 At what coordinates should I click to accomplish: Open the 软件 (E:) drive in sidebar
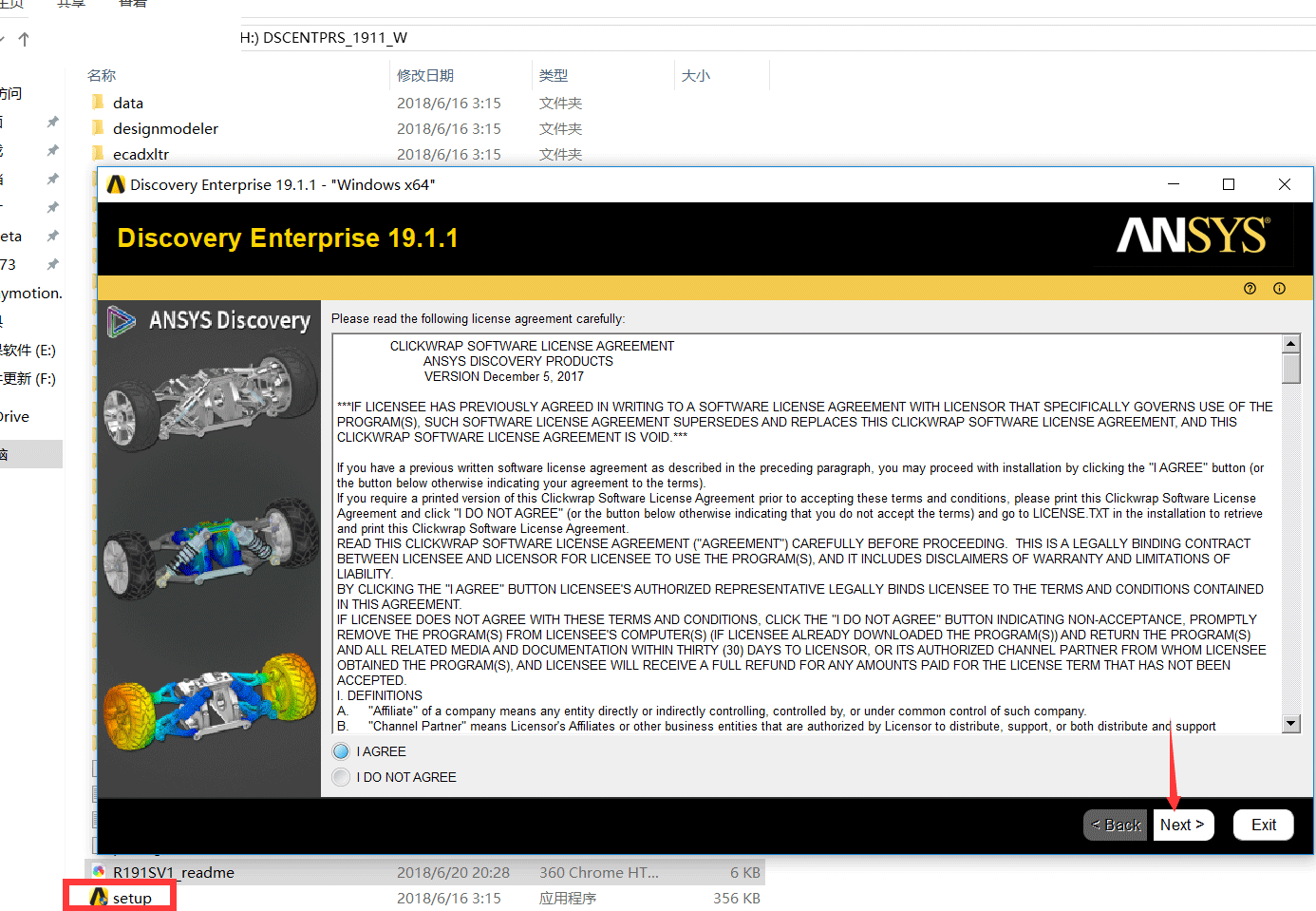pos(28,351)
